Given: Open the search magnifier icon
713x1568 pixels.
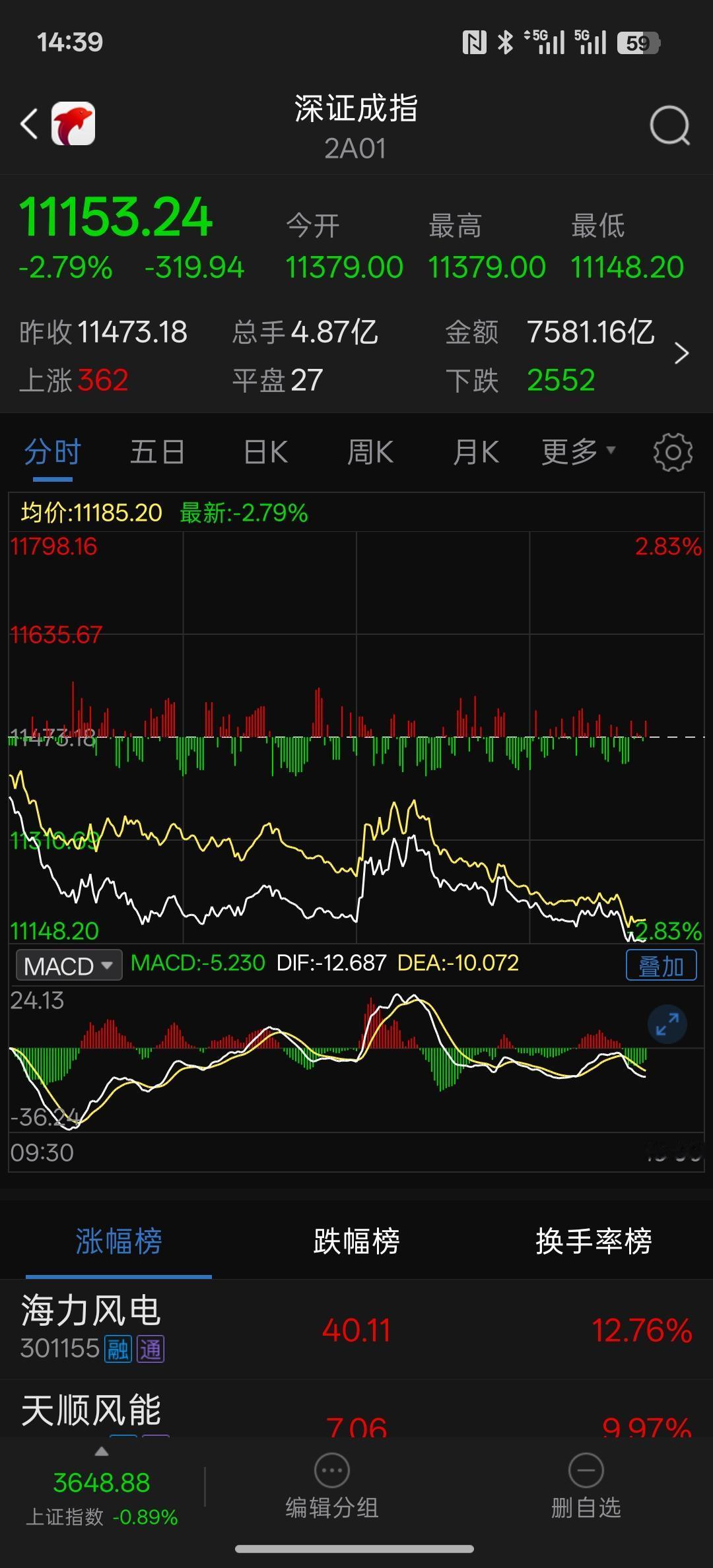Looking at the screenshot, I should tap(669, 125).
